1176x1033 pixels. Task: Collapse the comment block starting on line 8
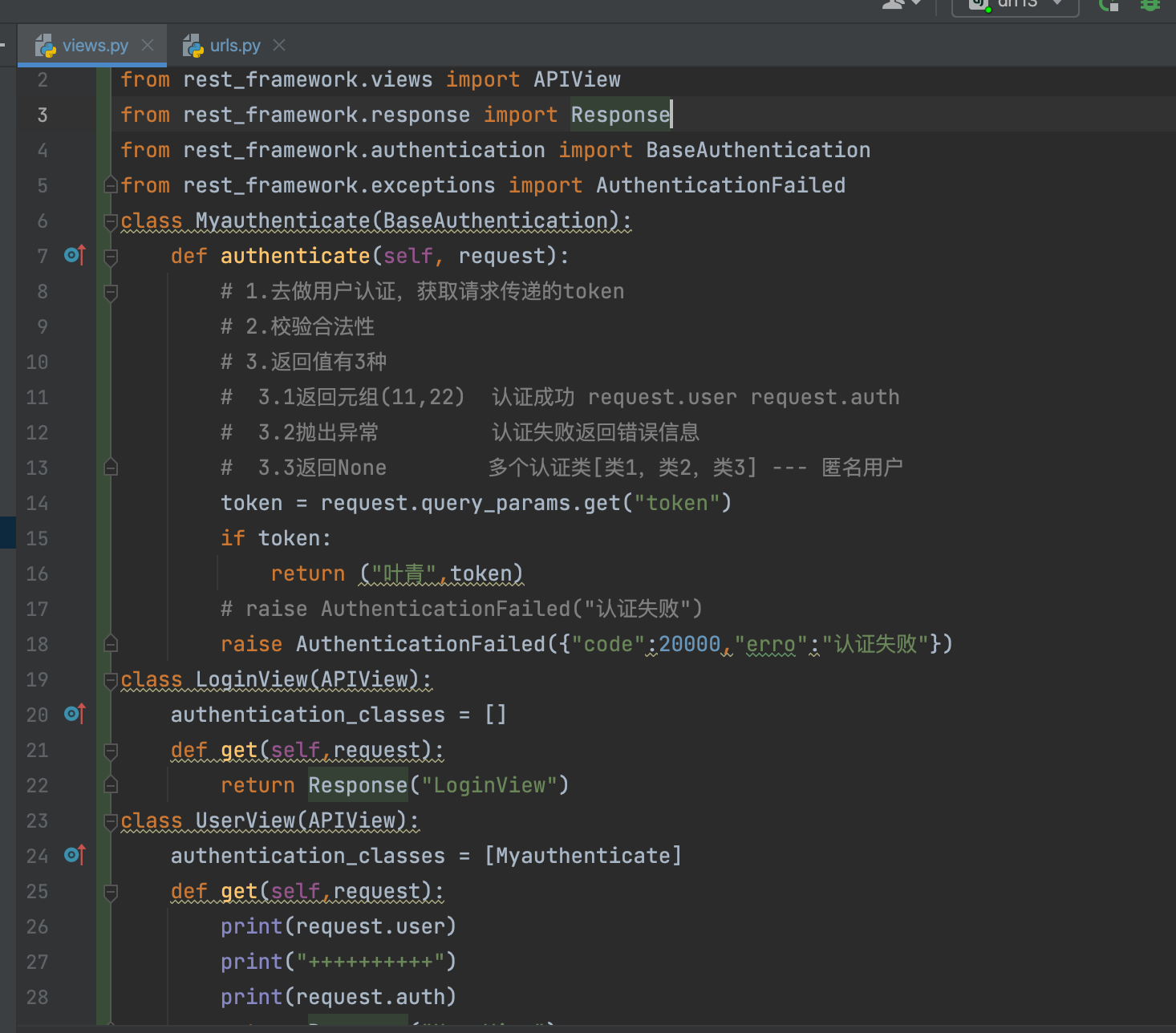[112, 291]
